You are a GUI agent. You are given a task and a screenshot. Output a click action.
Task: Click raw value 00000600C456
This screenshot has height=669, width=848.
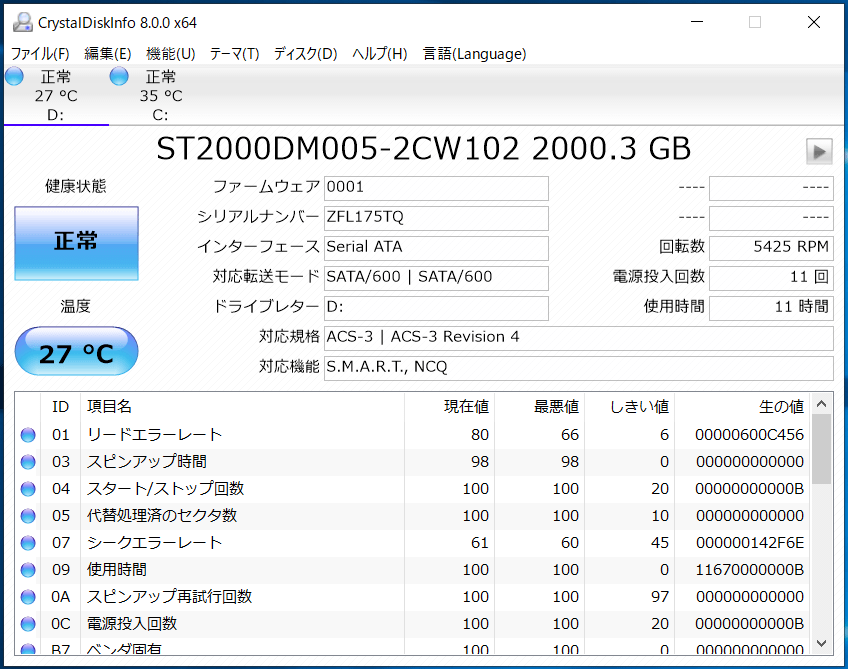(x=750, y=435)
